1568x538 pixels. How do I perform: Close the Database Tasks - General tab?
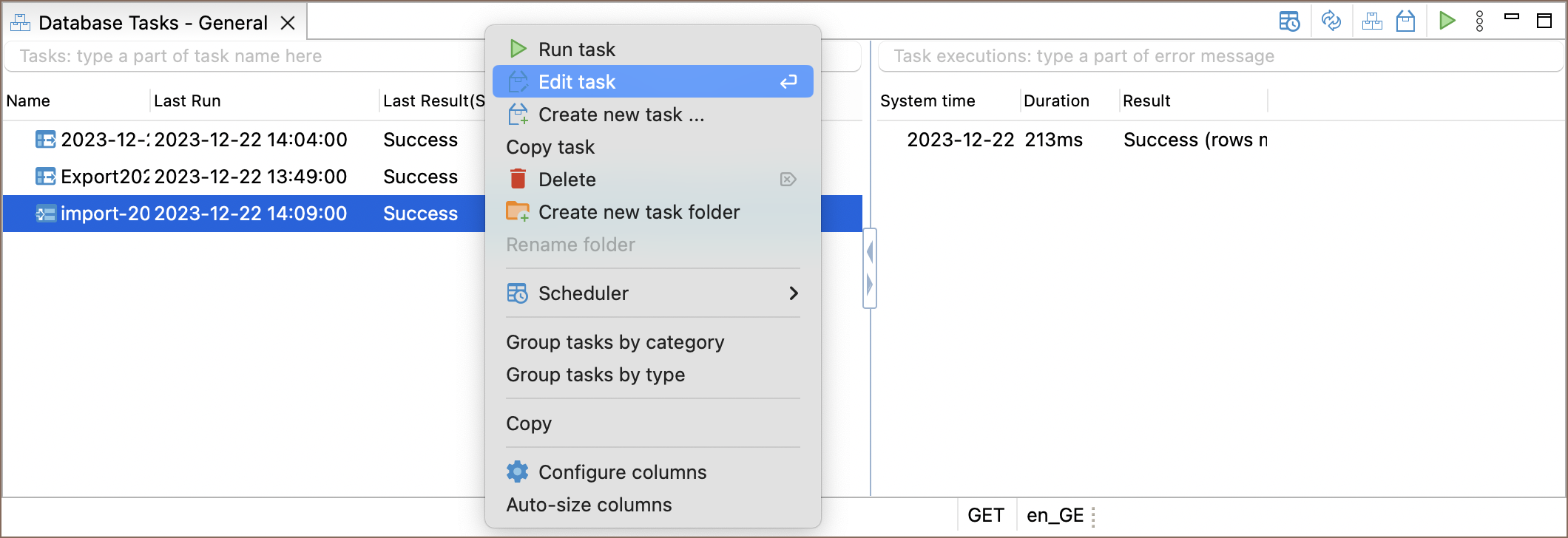coord(288,24)
